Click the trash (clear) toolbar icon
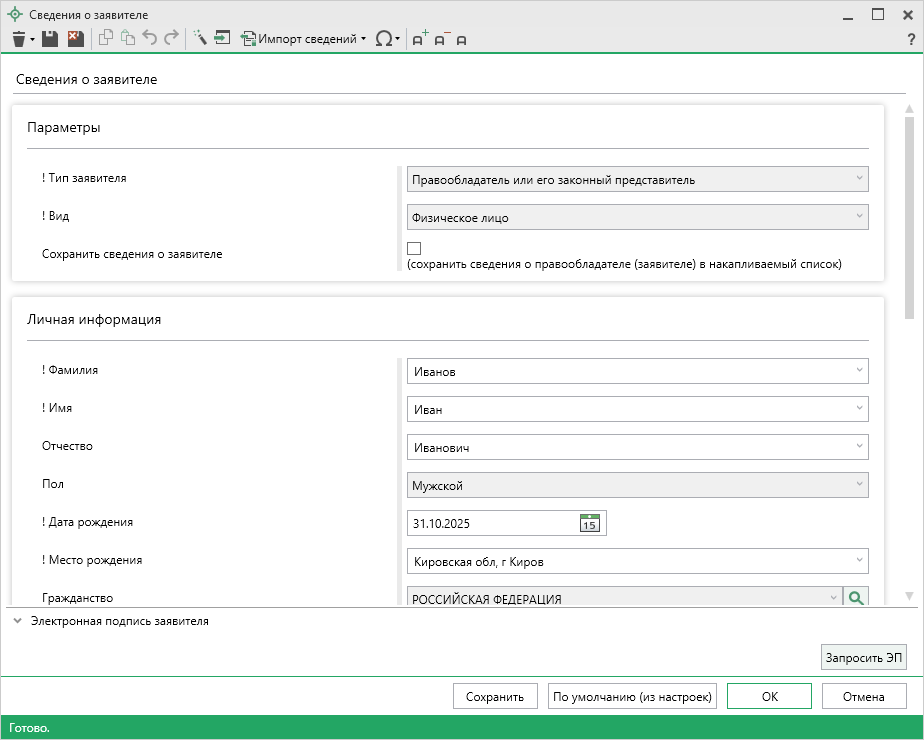924x740 pixels. 18,39
